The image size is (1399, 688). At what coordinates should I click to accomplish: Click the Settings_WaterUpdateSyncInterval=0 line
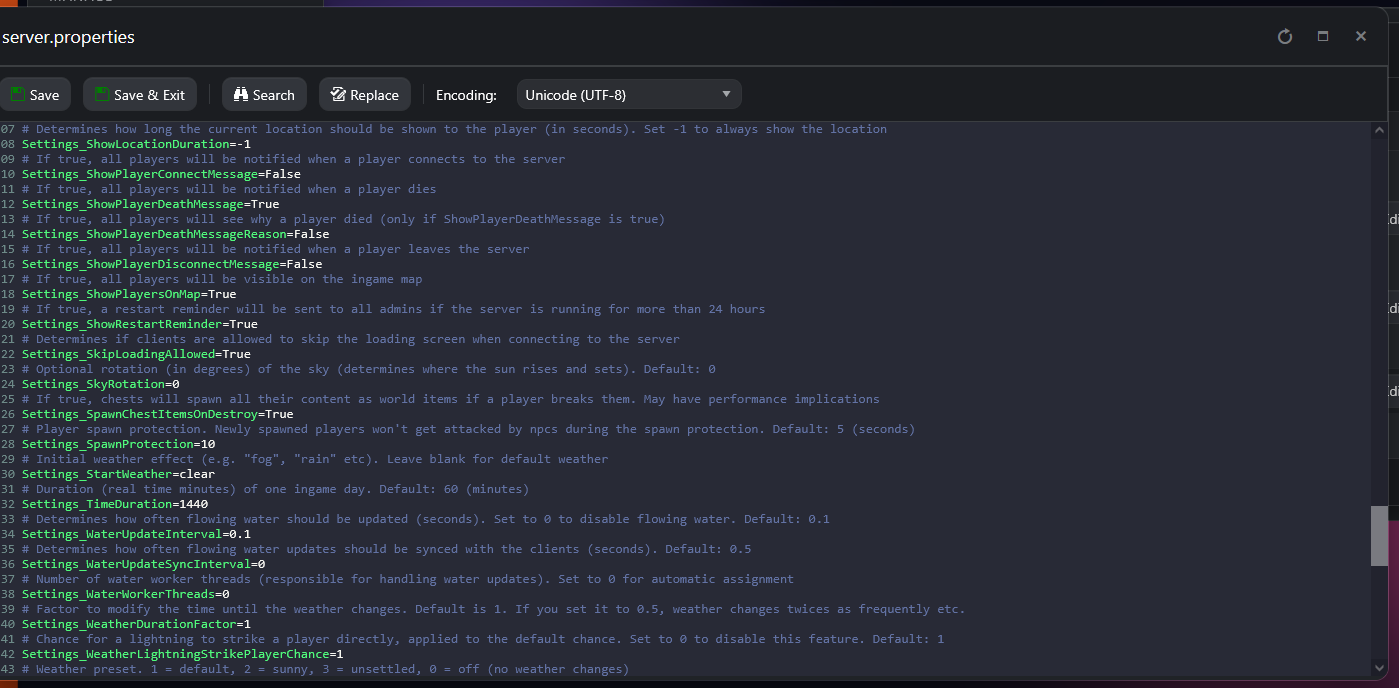coord(143,564)
